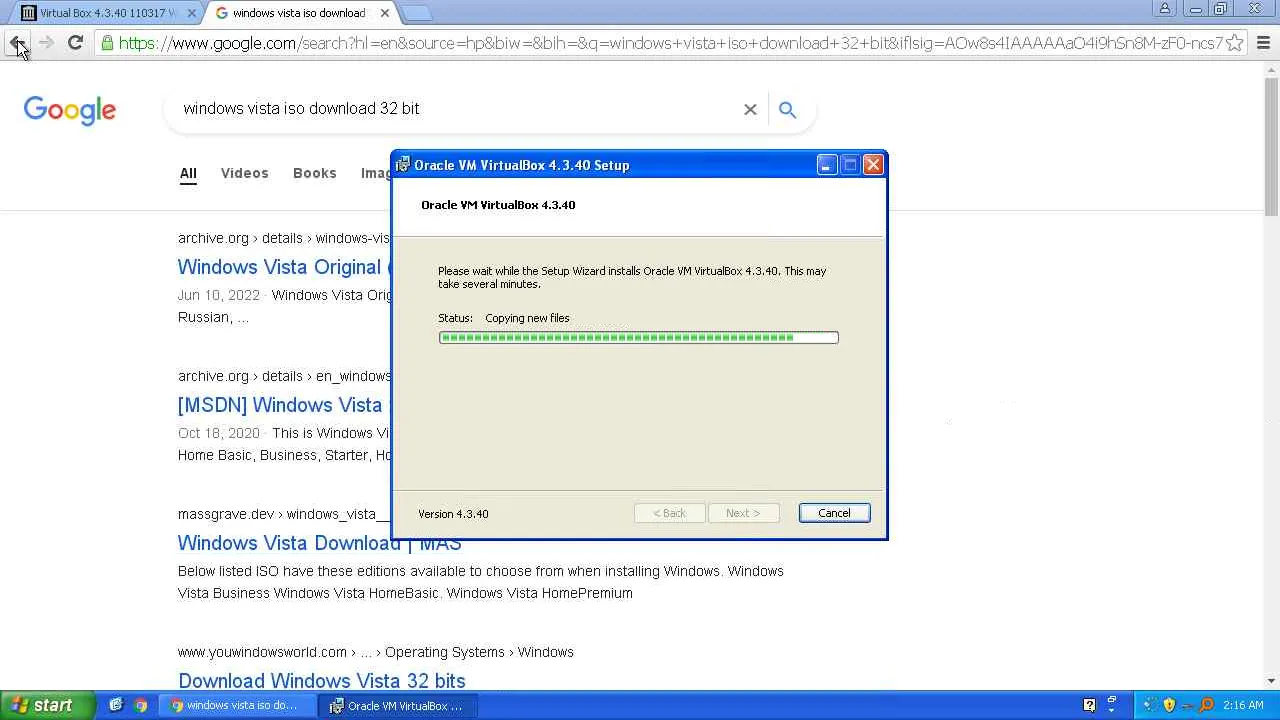Open the Windows Vista Original search result
The width and height of the screenshot is (1280, 720).
[x=284, y=267]
